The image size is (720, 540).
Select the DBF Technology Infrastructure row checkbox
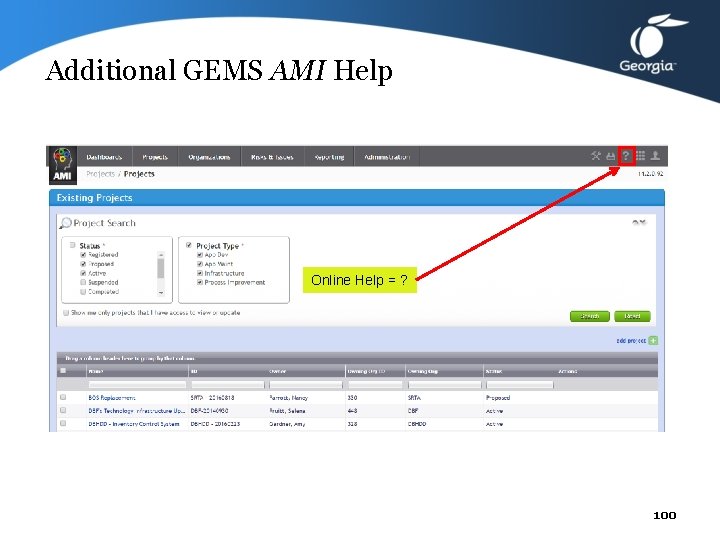(63, 410)
